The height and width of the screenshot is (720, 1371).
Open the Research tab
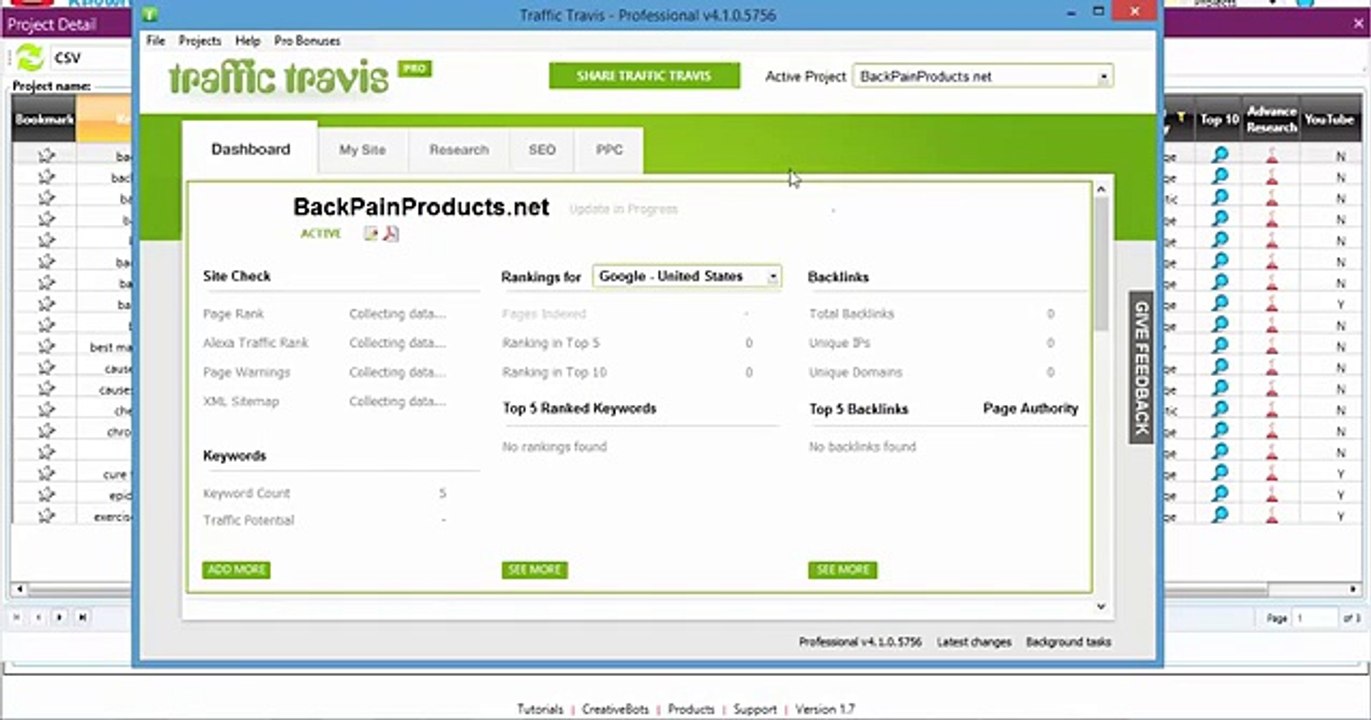coord(459,150)
